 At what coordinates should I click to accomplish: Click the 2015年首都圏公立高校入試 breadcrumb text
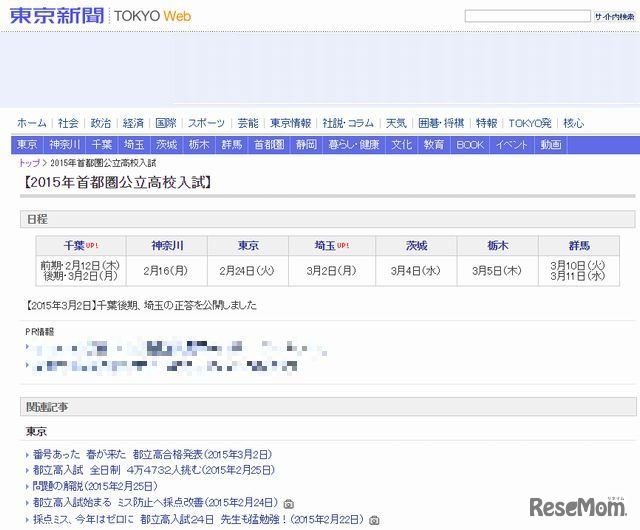click(103, 163)
